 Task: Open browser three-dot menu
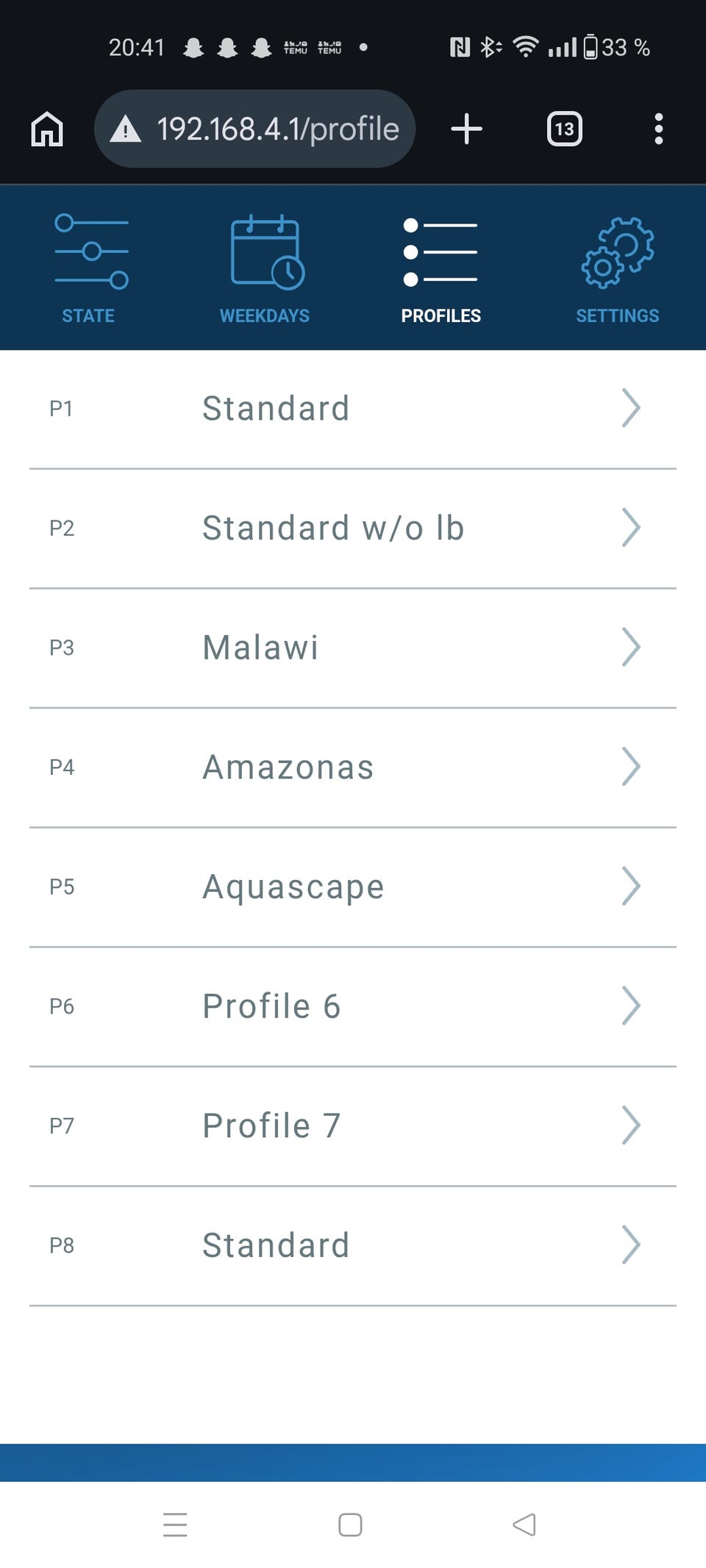(x=658, y=129)
